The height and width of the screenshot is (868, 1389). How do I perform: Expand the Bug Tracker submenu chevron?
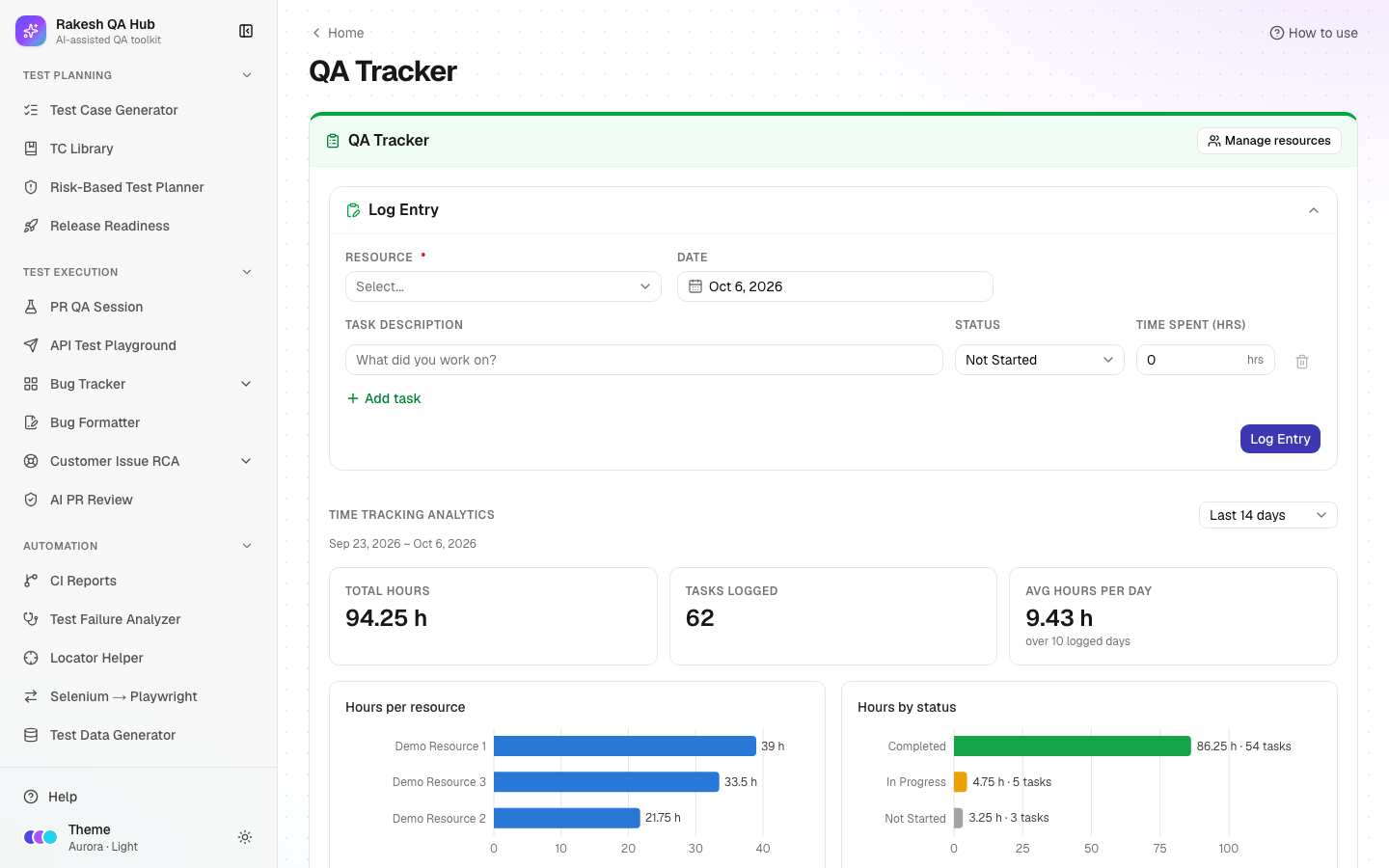pyautogui.click(x=246, y=384)
